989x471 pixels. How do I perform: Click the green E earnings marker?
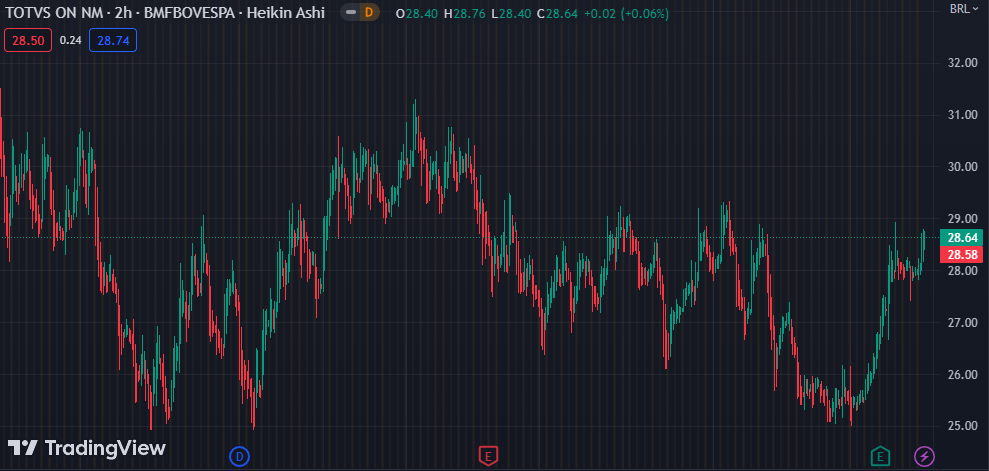coord(881,455)
